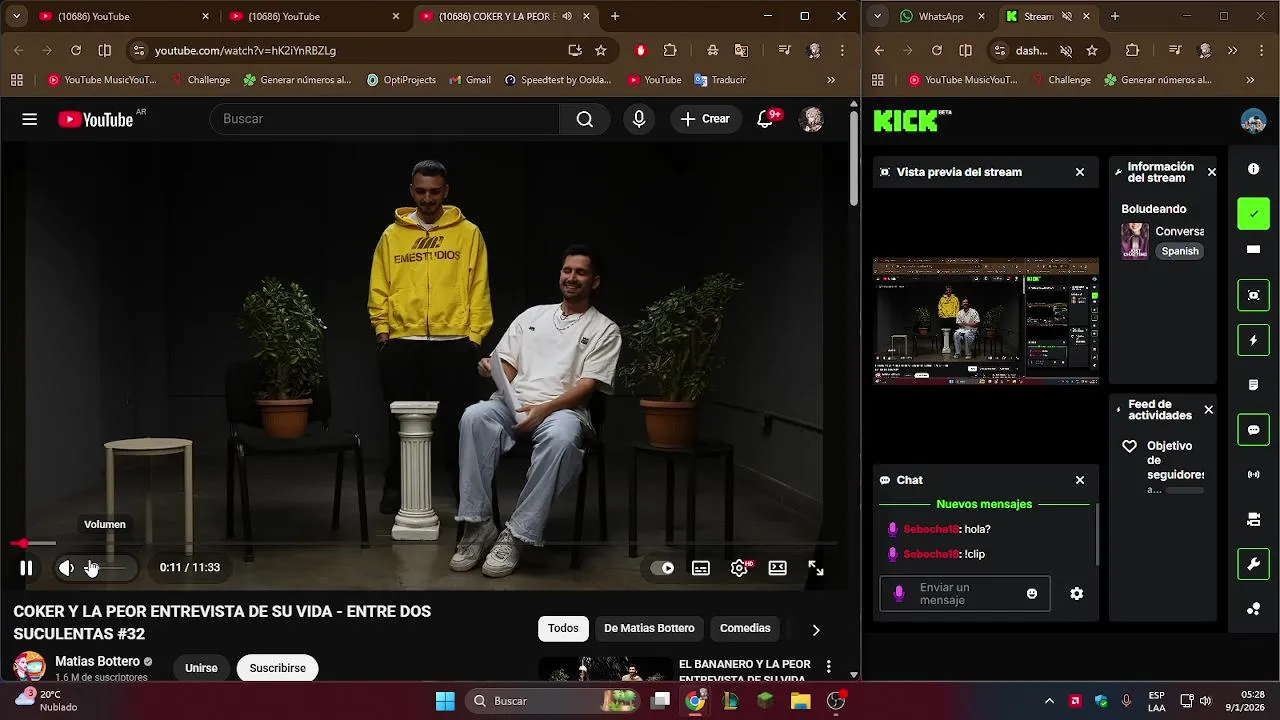Screen dimensions: 1280x720
Task: Open the Gmail bookmark in YouTube window
Action: [x=469, y=80]
